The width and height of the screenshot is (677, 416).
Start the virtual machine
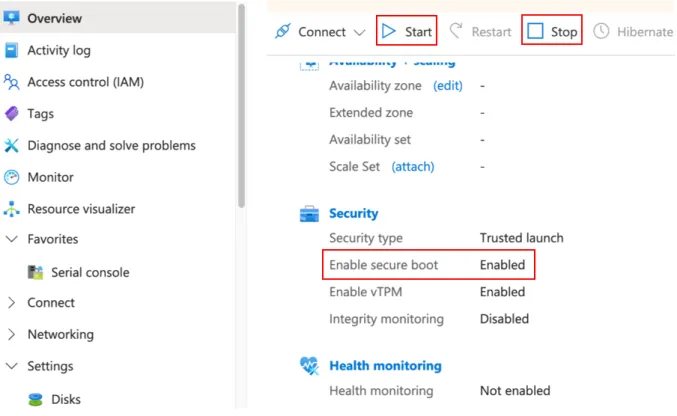click(406, 31)
